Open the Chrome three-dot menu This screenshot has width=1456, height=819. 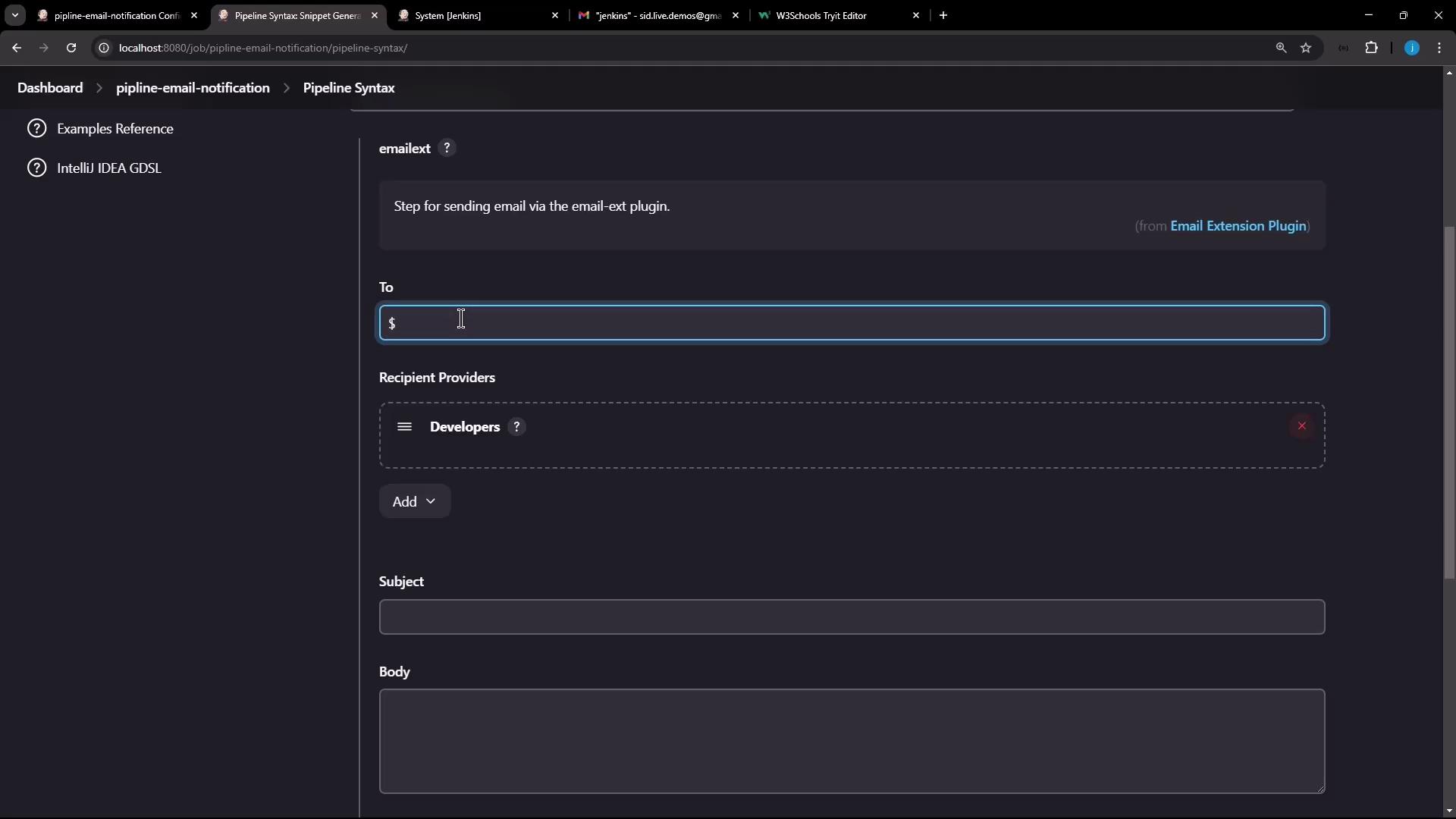pos(1439,48)
